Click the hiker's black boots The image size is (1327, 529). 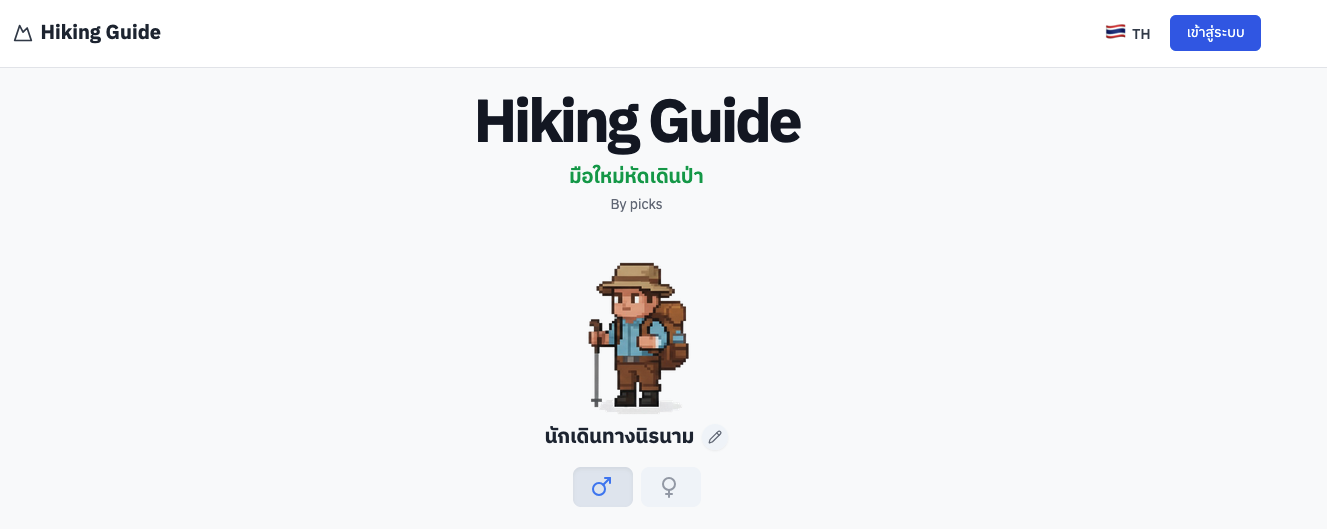pyautogui.click(x=637, y=398)
